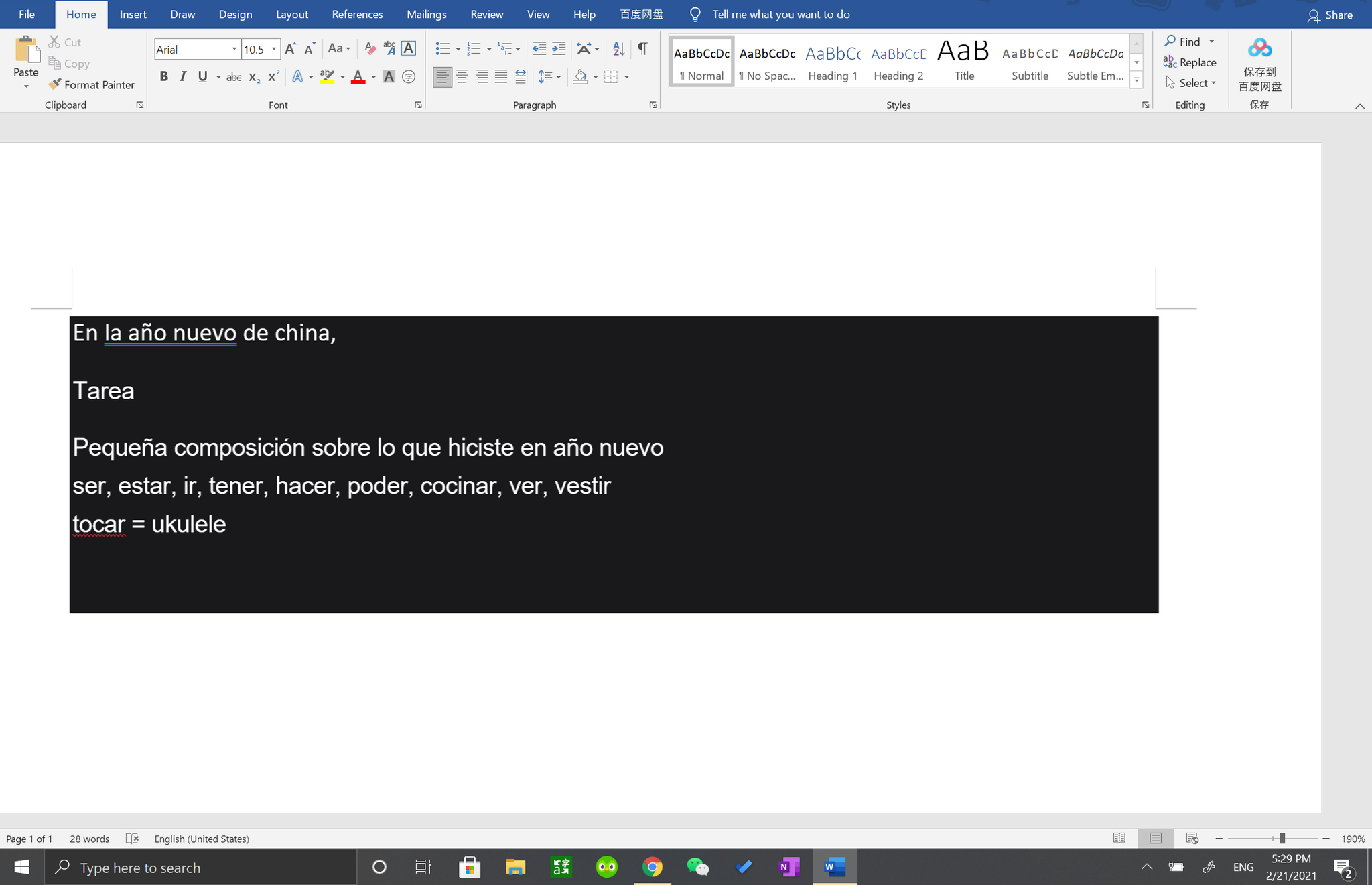Viewport: 1372px width, 885px height.
Task: Decrease font size with Shrink Font icon
Action: [x=309, y=49]
